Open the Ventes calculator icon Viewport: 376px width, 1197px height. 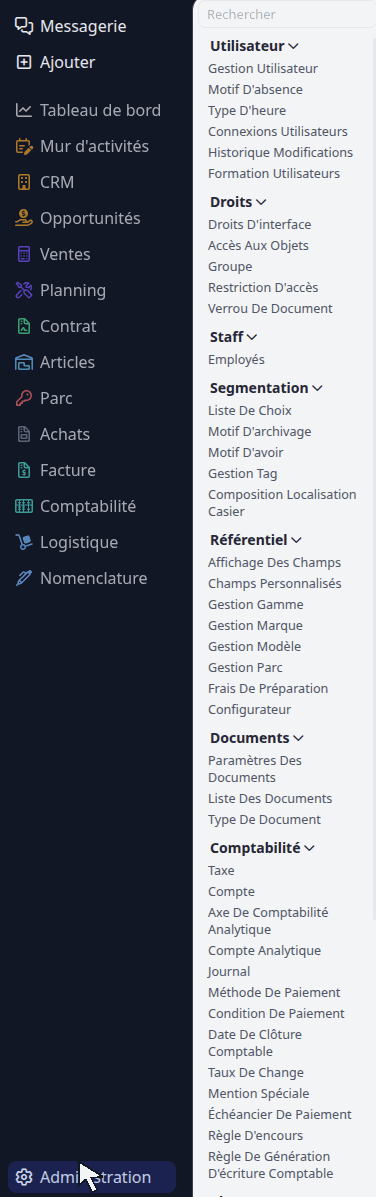pos(24,254)
